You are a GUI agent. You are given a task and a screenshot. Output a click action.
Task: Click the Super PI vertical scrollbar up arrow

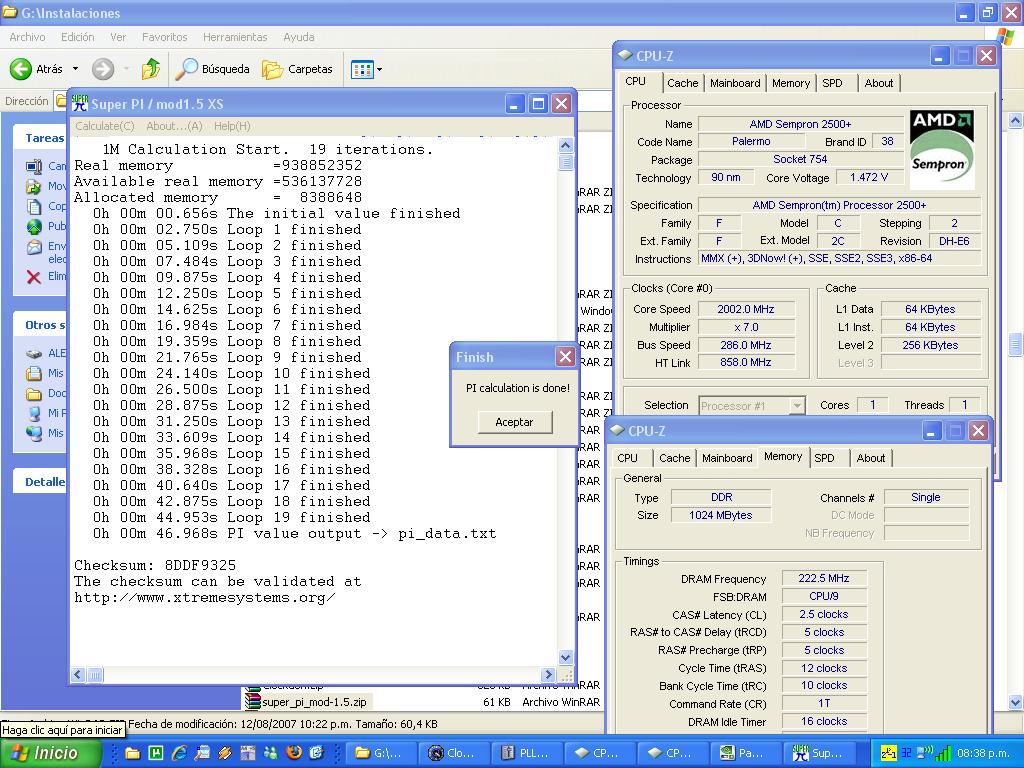(566, 145)
